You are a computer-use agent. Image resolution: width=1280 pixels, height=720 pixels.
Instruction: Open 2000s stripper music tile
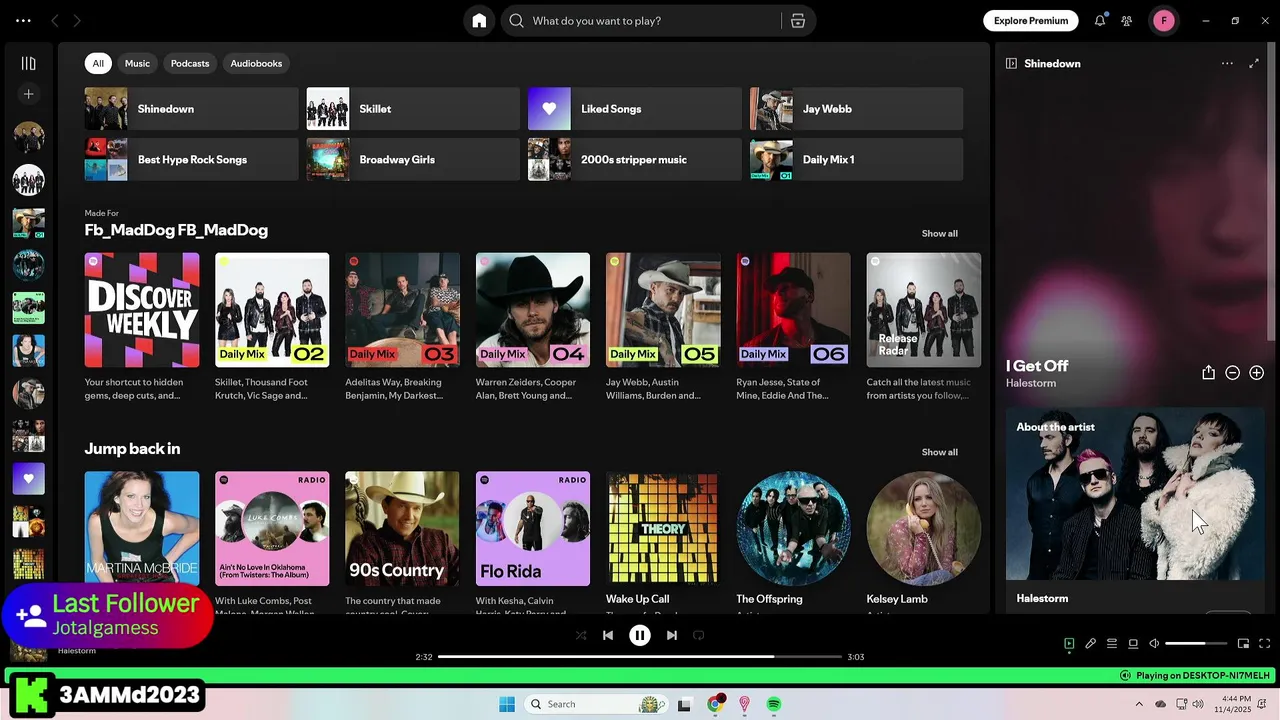click(x=635, y=160)
